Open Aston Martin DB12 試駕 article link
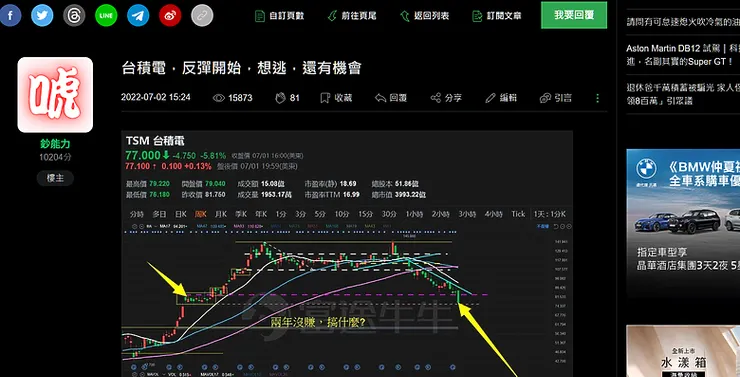 click(x=683, y=55)
